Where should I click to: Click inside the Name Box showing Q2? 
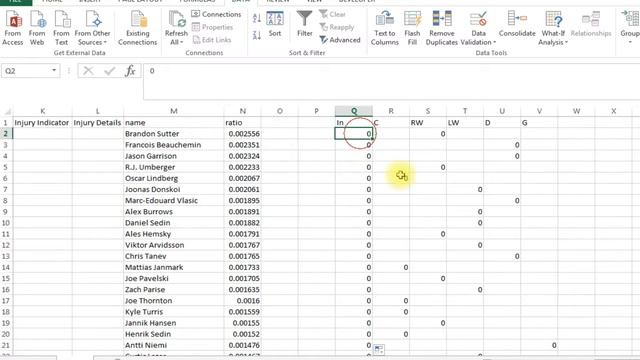point(25,71)
